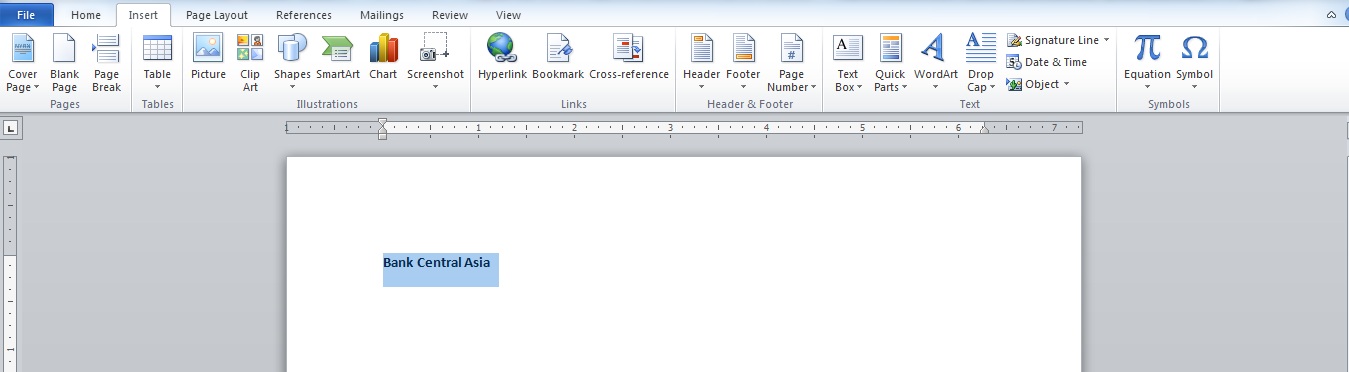Switch to the Home tab

(x=86, y=15)
